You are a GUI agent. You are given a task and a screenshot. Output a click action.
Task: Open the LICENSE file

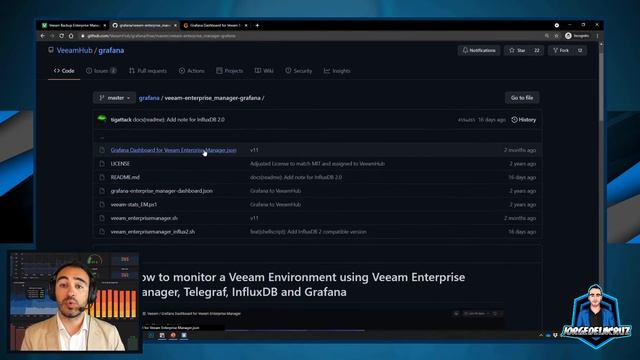[120, 164]
